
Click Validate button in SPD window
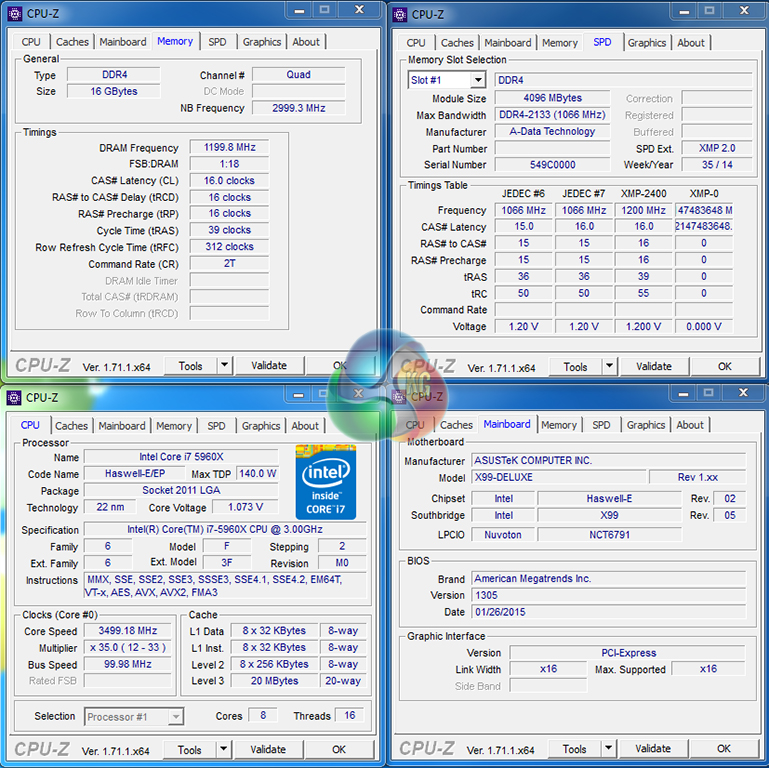[654, 367]
